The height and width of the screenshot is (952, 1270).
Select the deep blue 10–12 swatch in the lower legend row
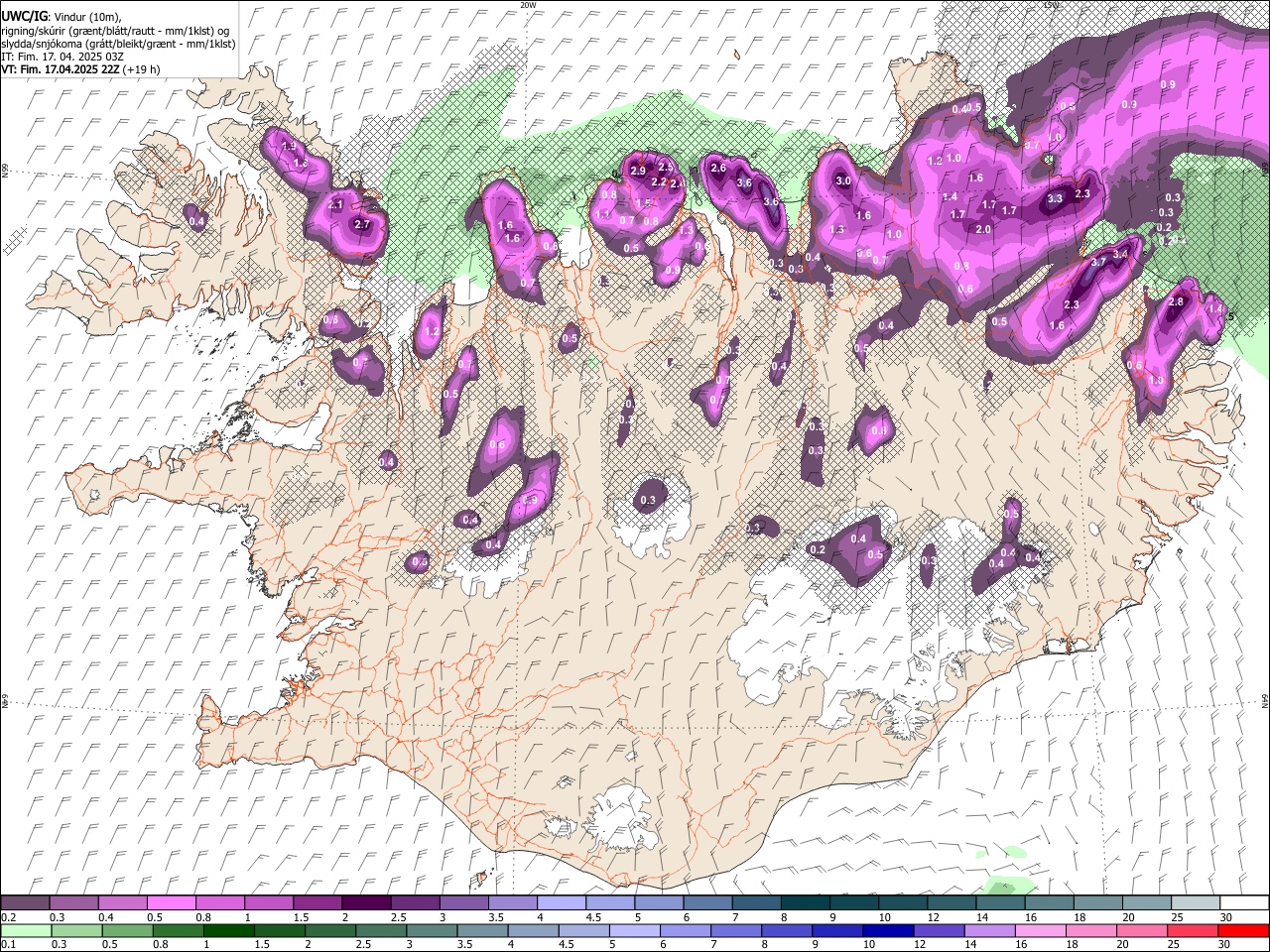coord(888,930)
